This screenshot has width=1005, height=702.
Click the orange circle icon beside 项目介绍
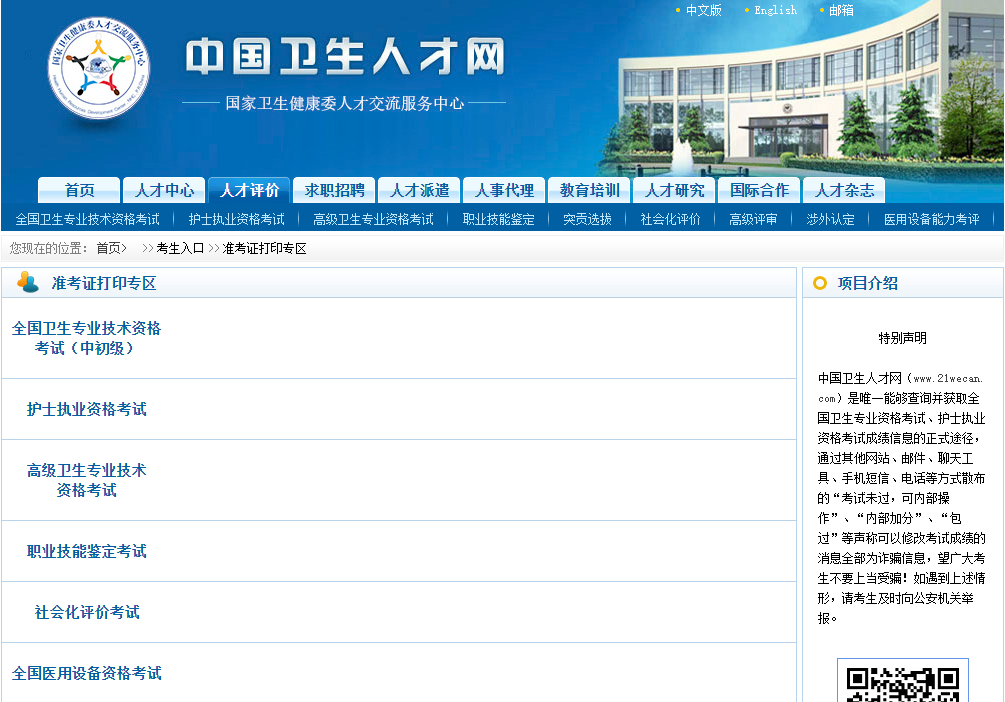(x=820, y=283)
